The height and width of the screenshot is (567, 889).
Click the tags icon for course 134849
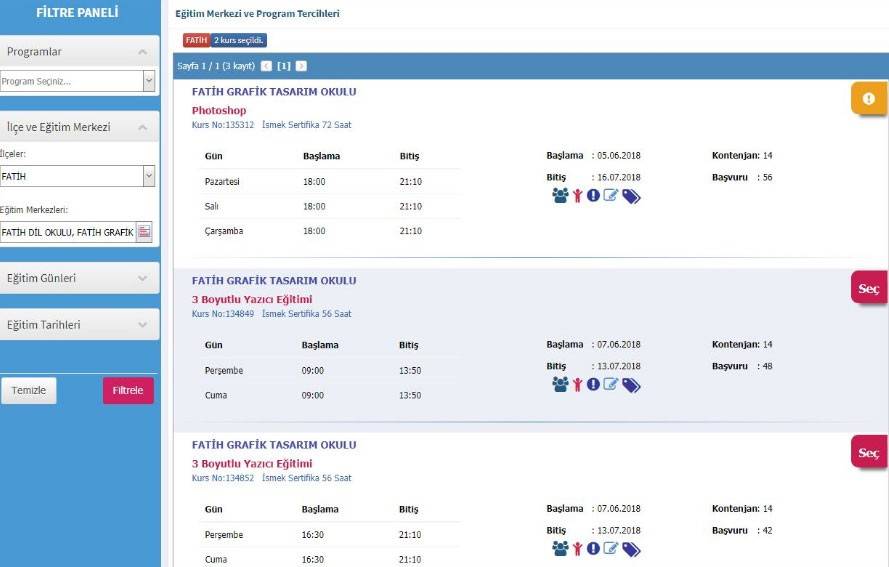pos(631,386)
